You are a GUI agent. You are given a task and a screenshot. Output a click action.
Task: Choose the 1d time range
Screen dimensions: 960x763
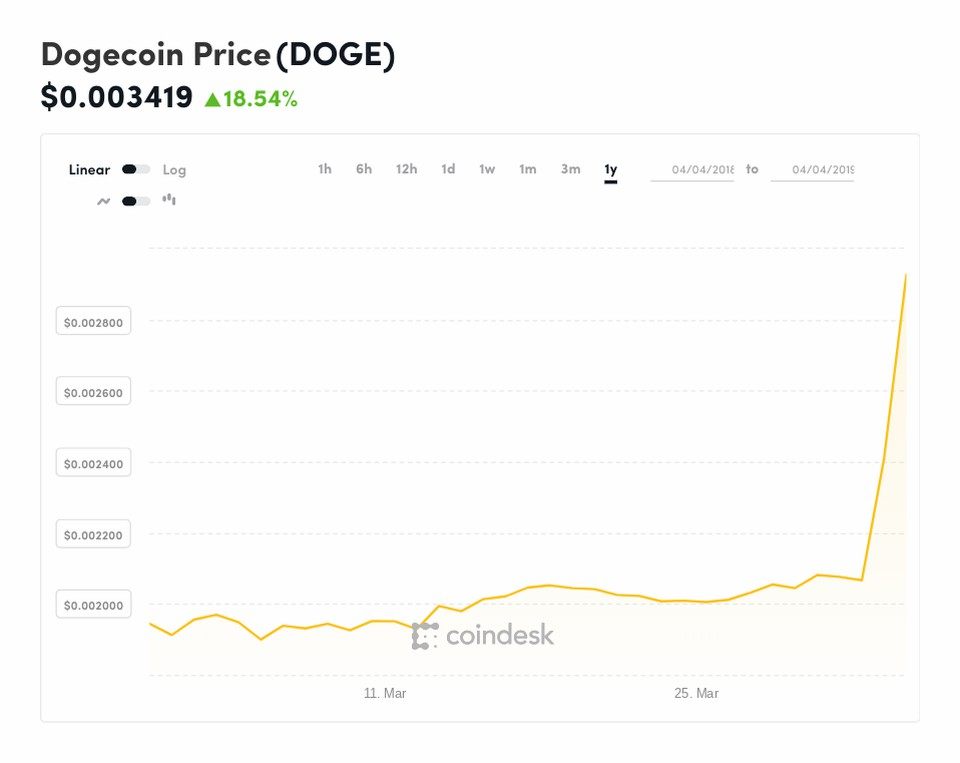tap(448, 169)
